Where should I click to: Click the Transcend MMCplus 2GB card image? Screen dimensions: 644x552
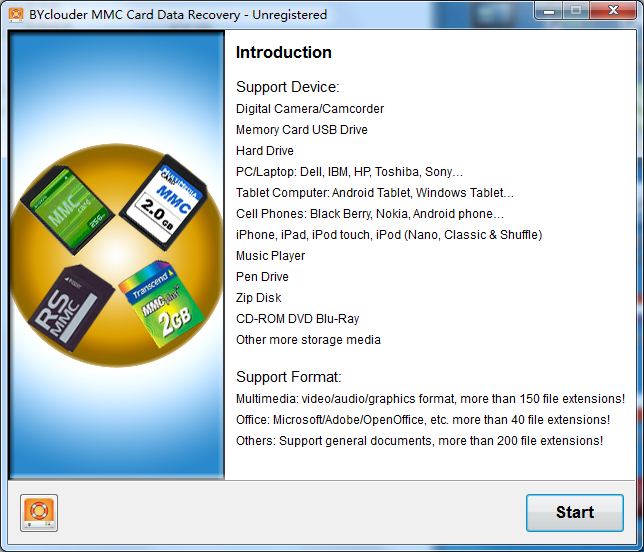(x=163, y=304)
